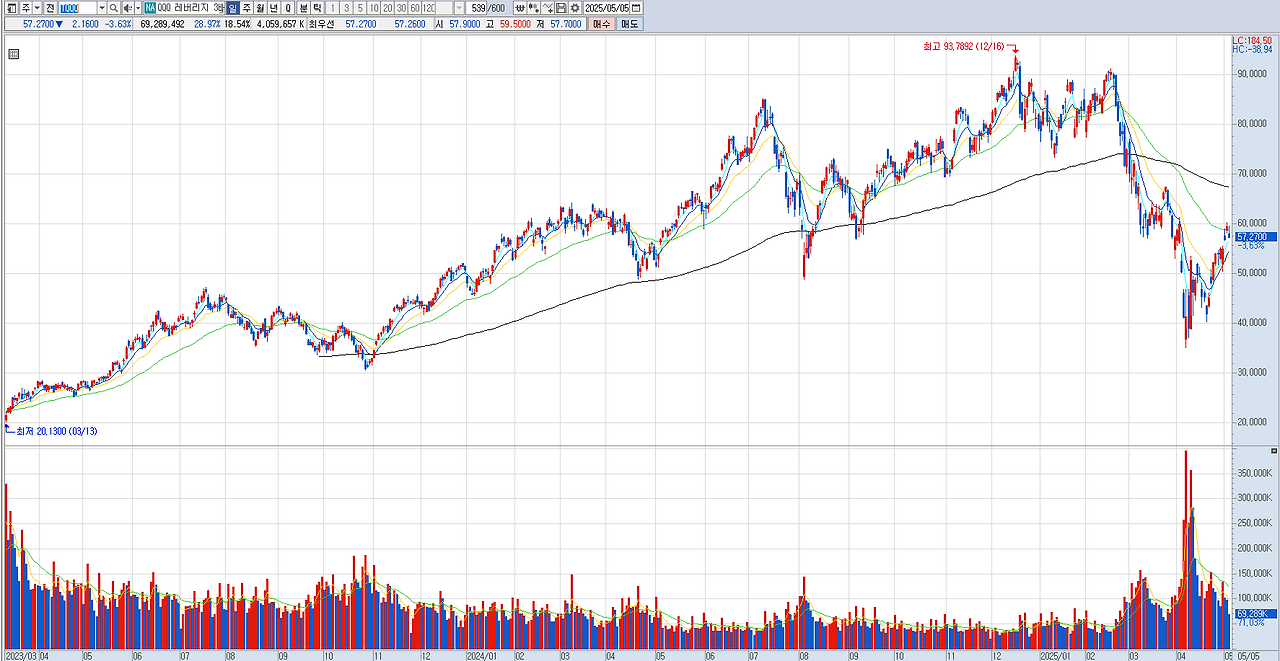
Task: Open chart settings gear icon
Action: (x=575, y=8)
